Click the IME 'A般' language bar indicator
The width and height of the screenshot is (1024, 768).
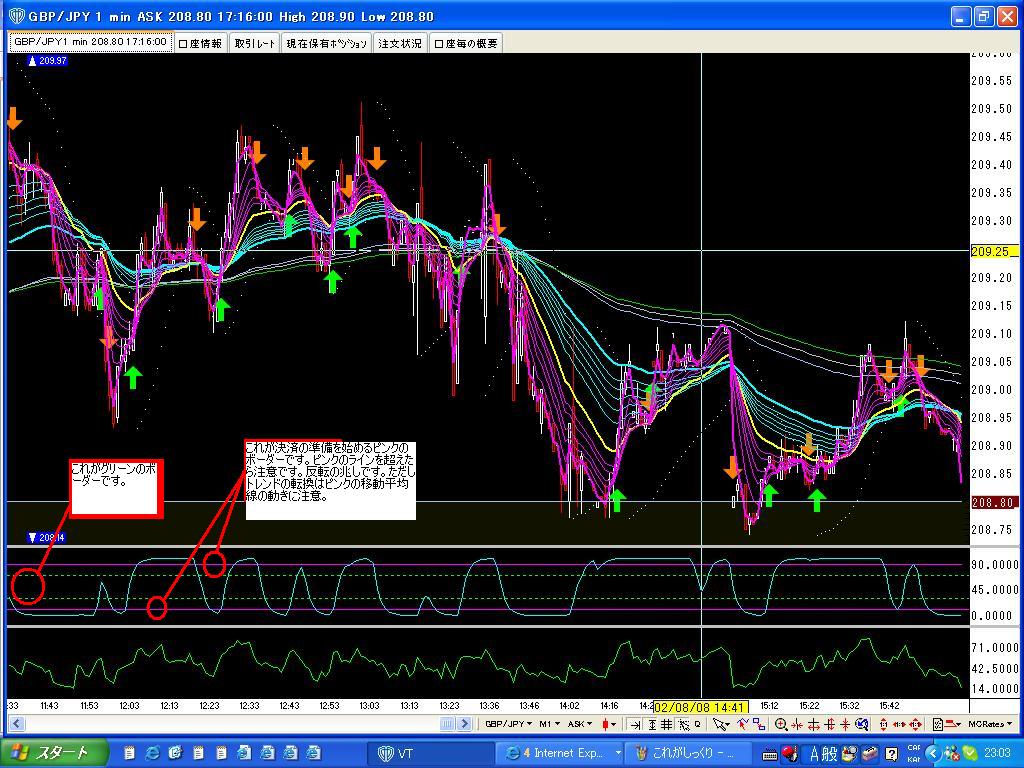[823, 754]
